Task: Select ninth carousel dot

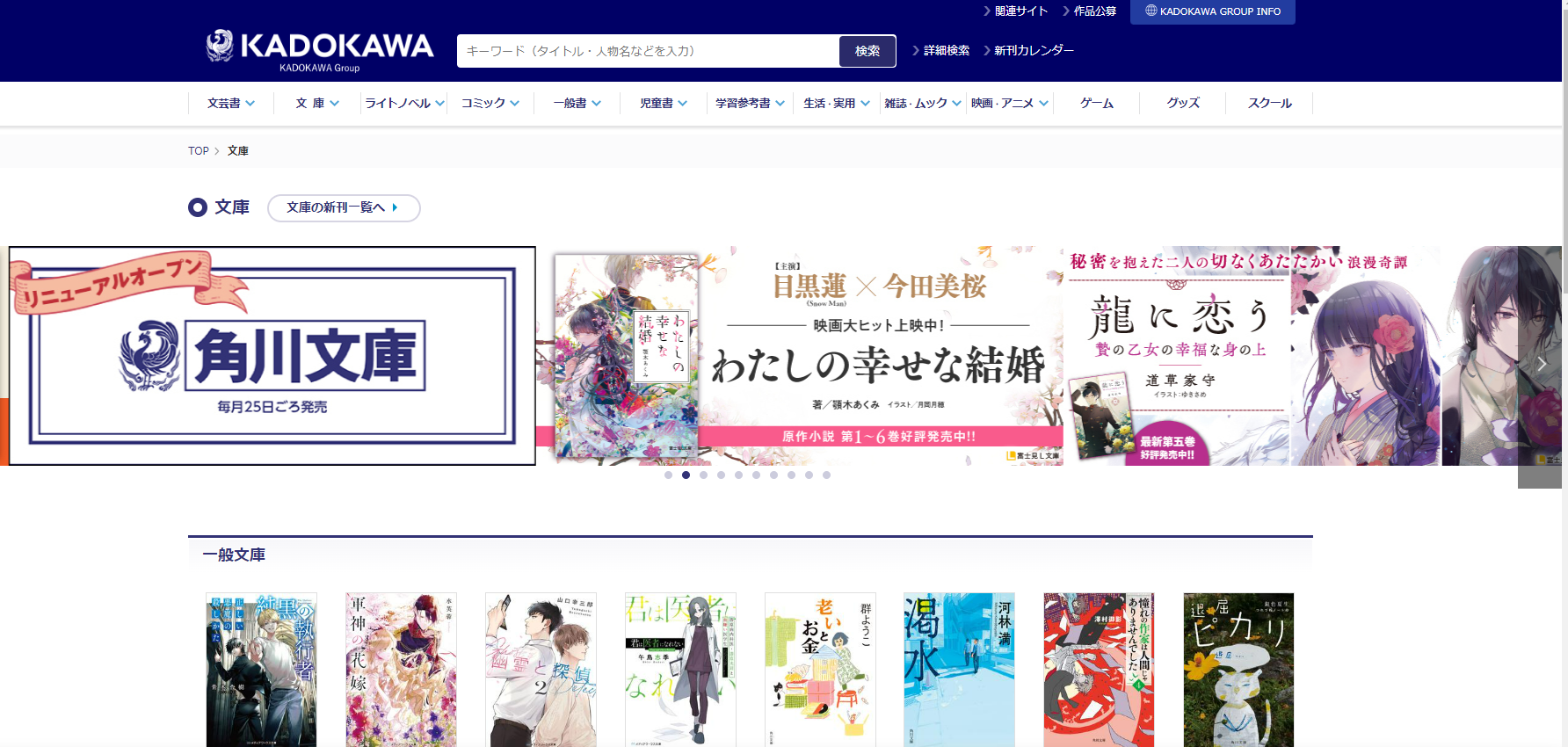Action: click(x=809, y=475)
